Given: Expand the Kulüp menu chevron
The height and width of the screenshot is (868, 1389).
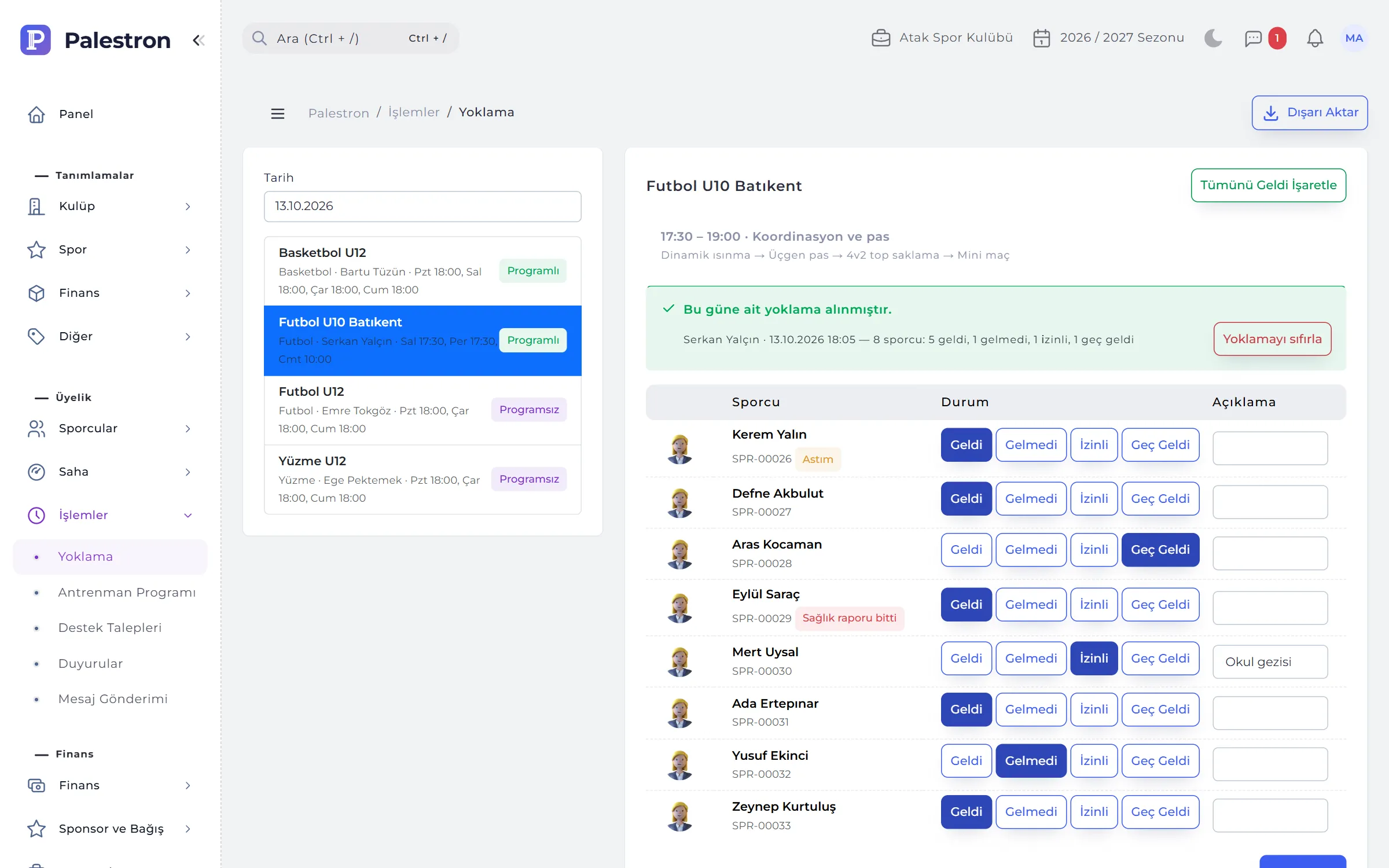Looking at the screenshot, I should tap(188, 207).
